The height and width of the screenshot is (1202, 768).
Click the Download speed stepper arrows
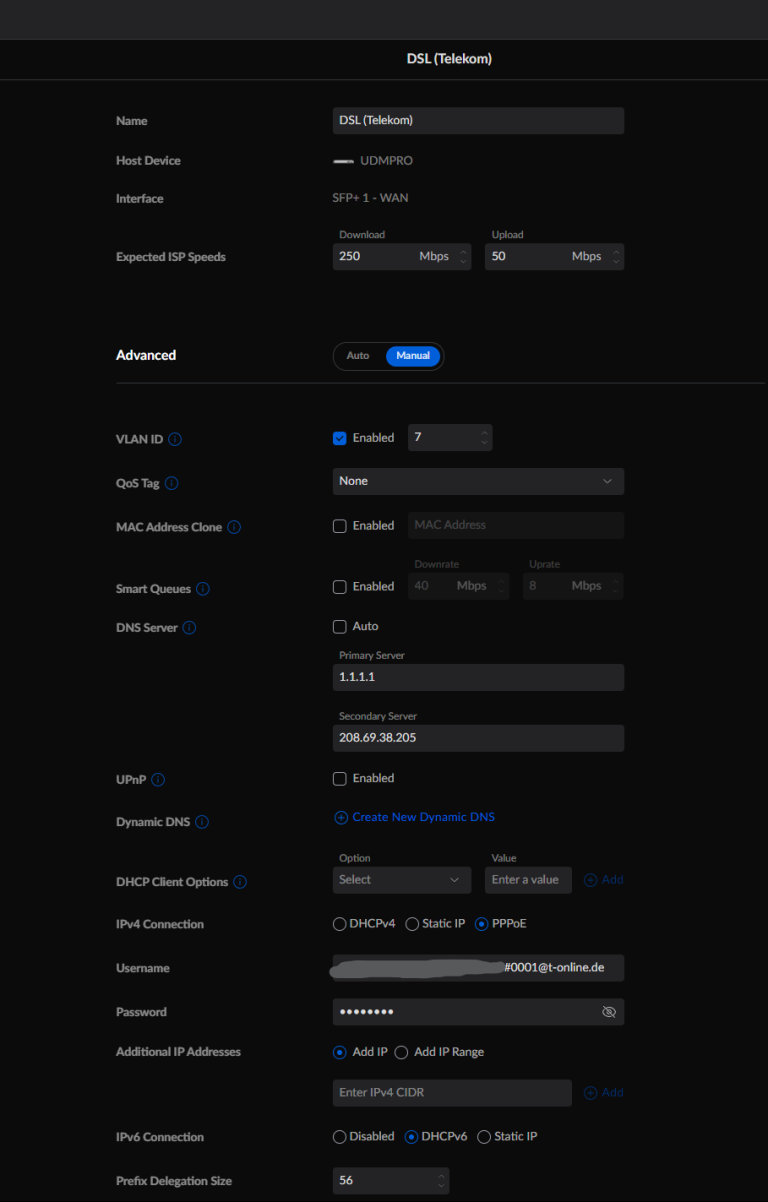(x=462, y=257)
